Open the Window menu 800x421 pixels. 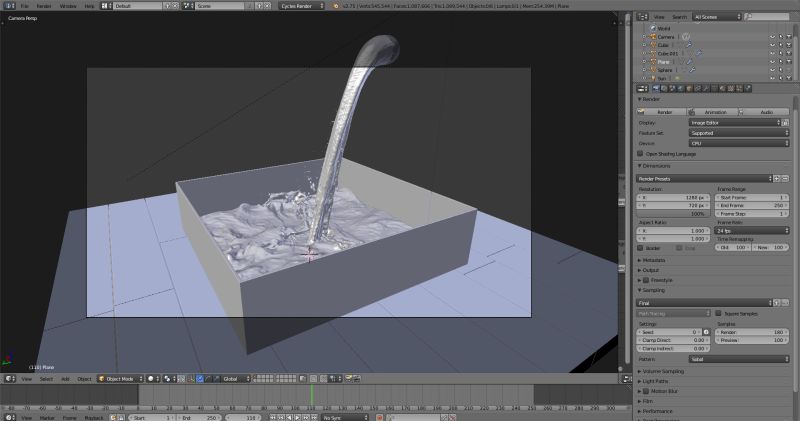pos(68,6)
